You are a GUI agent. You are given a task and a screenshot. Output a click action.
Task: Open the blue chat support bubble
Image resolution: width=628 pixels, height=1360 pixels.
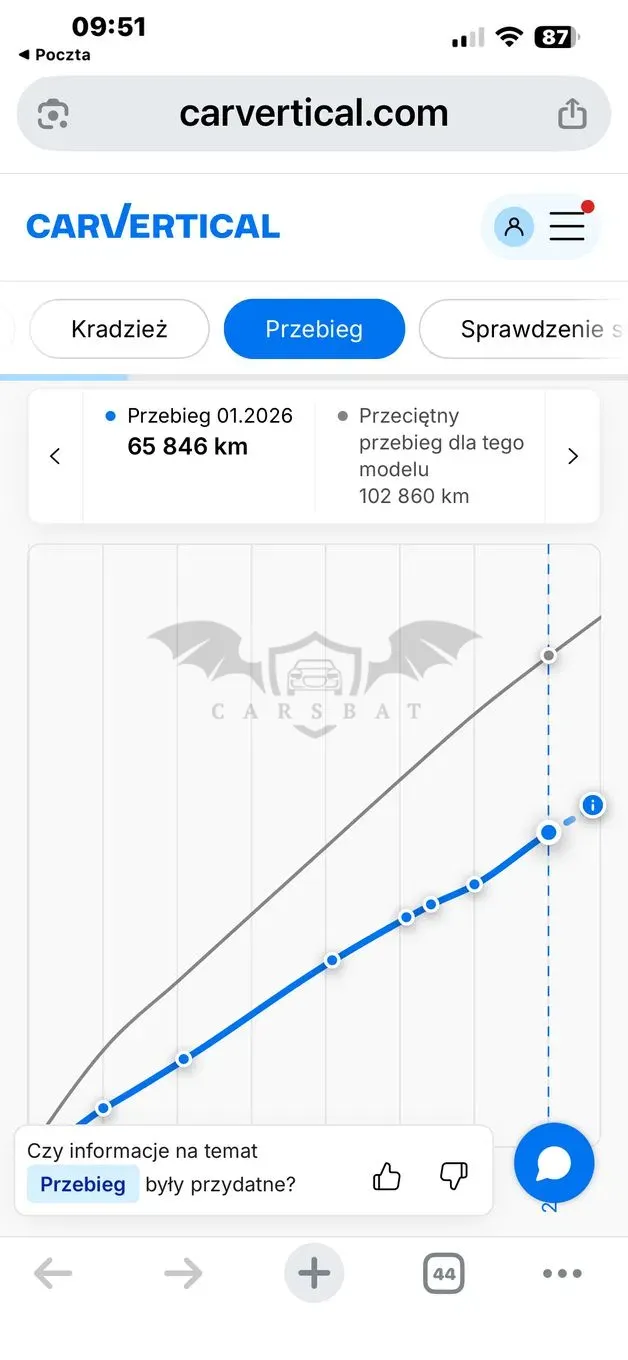pyautogui.click(x=554, y=1163)
